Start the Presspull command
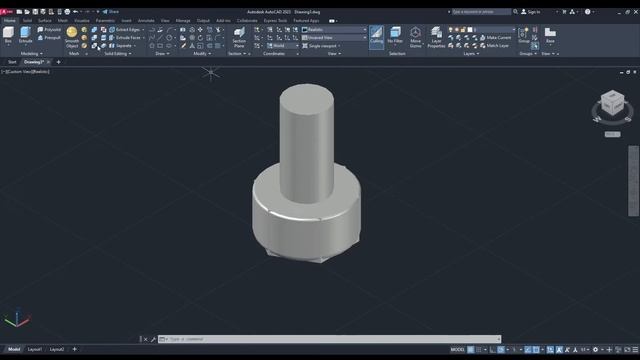Screen dimensions: 640x360 click(49, 38)
